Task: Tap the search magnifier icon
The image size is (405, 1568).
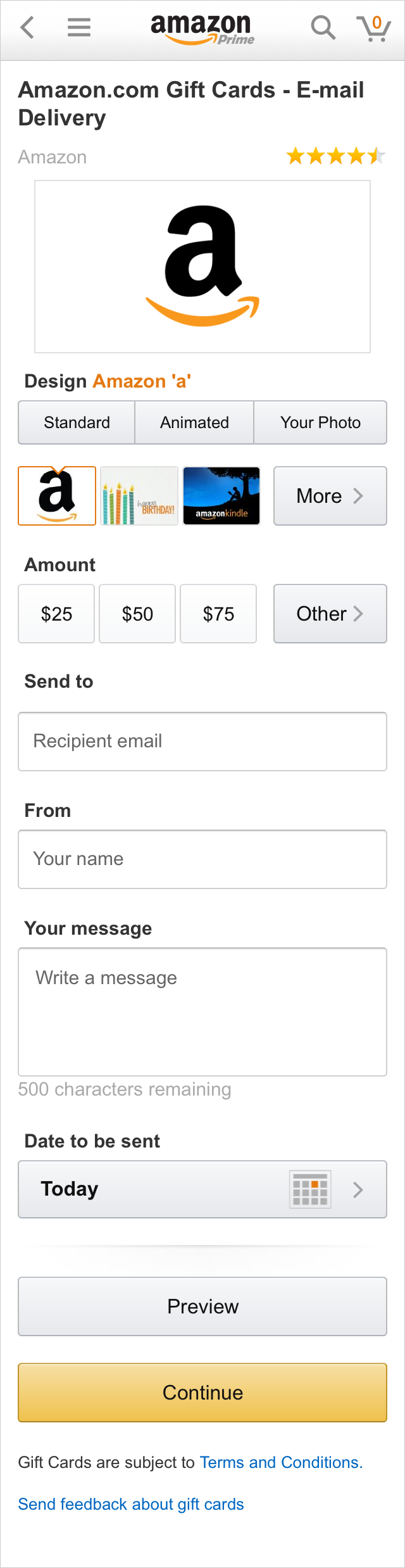Action: (x=323, y=28)
